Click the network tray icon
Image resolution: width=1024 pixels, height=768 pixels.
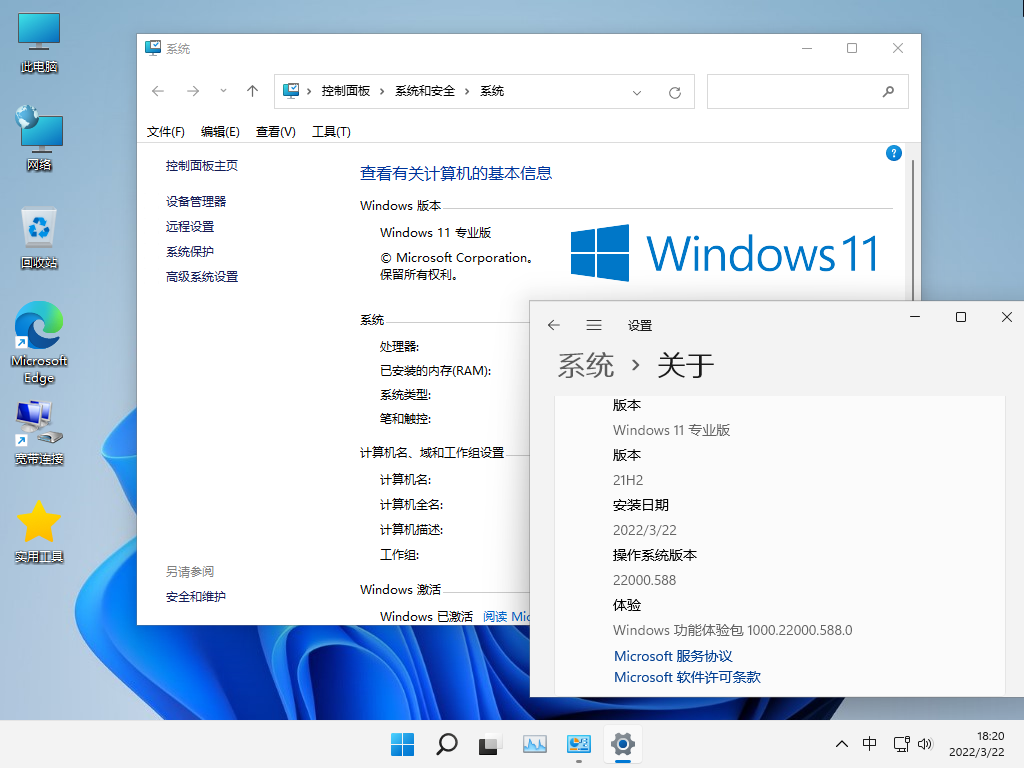pyautogui.click(x=902, y=744)
